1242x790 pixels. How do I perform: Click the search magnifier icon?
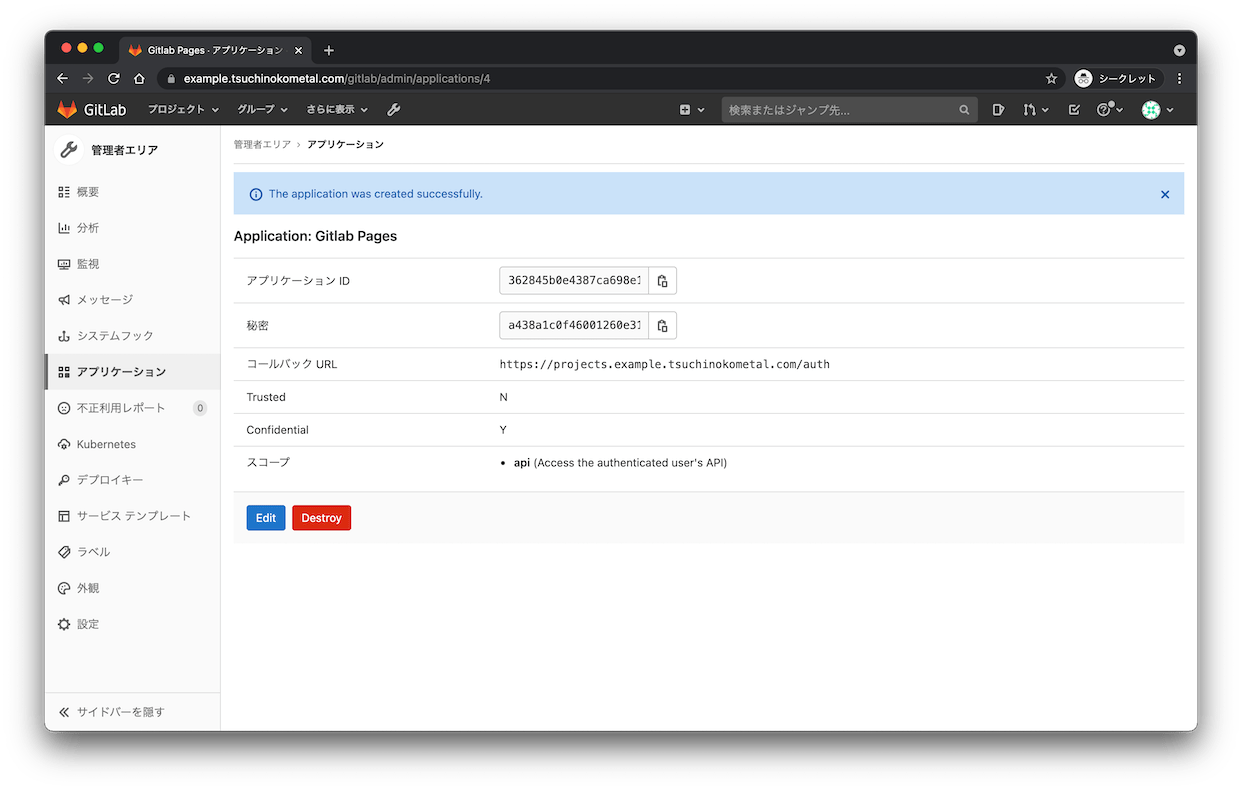click(963, 110)
